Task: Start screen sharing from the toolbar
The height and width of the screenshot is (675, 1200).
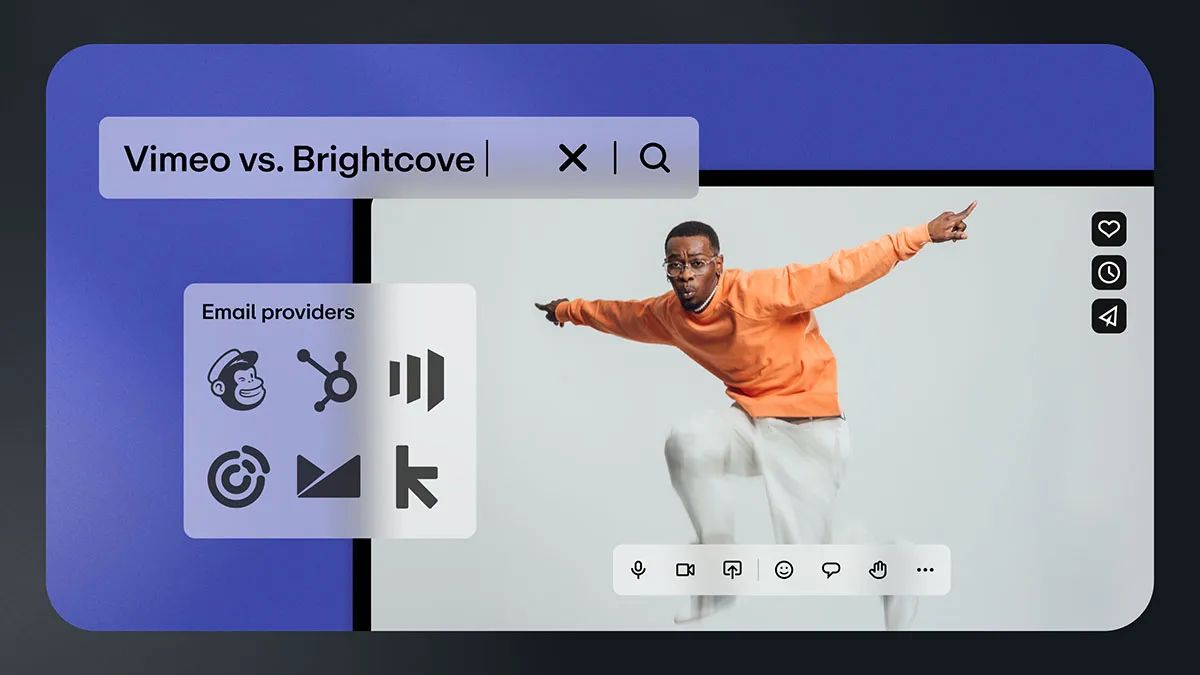Action: pyautogui.click(x=732, y=570)
